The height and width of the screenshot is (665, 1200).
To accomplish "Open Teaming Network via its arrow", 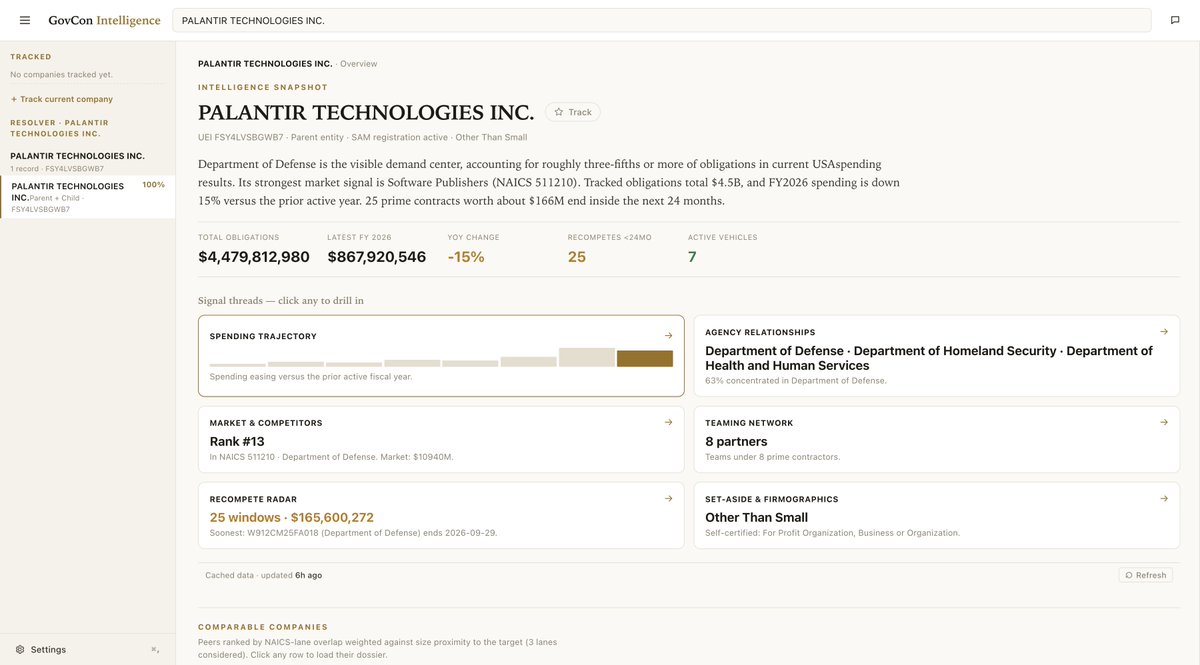I will 1164,422.
